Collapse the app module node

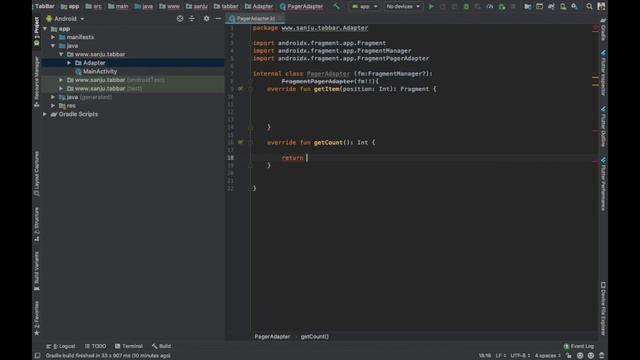click(45, 29)
